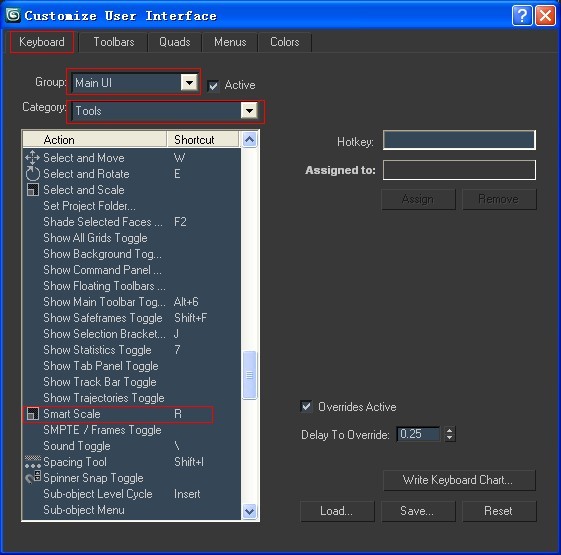The image size is (561, 555).
Task: Click the Reset button
Action: (x=499, y=511)
